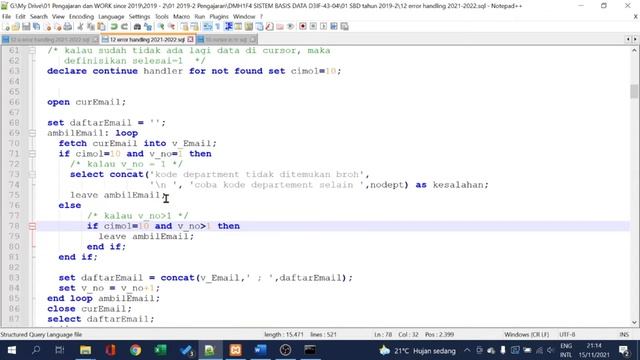Create a new file via toolbar
Screen dimensions: 640x360
pos(6,27)
